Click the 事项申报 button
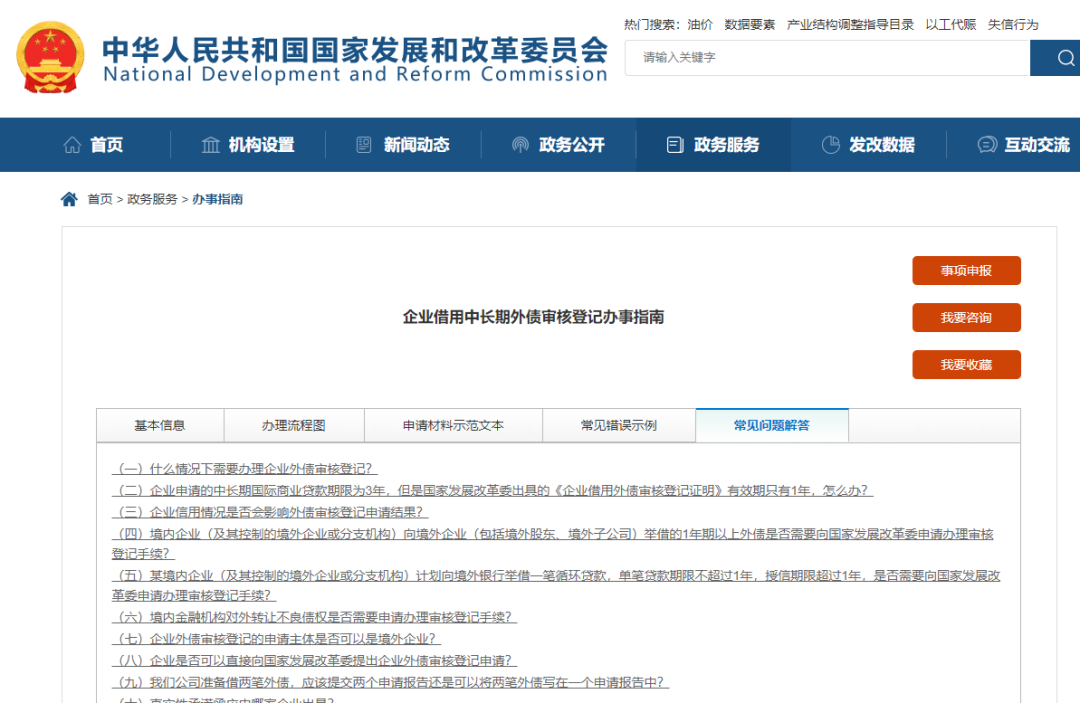This screenshot has width=1080, height=703. [x=966, y=270]
